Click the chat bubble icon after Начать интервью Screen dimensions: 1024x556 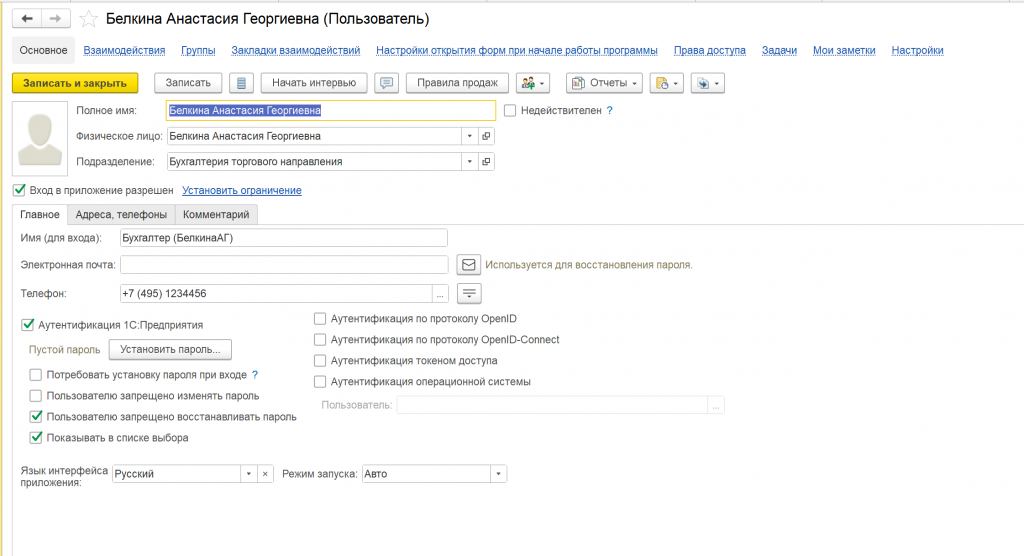pyautogui.click(x=386, y=83)
